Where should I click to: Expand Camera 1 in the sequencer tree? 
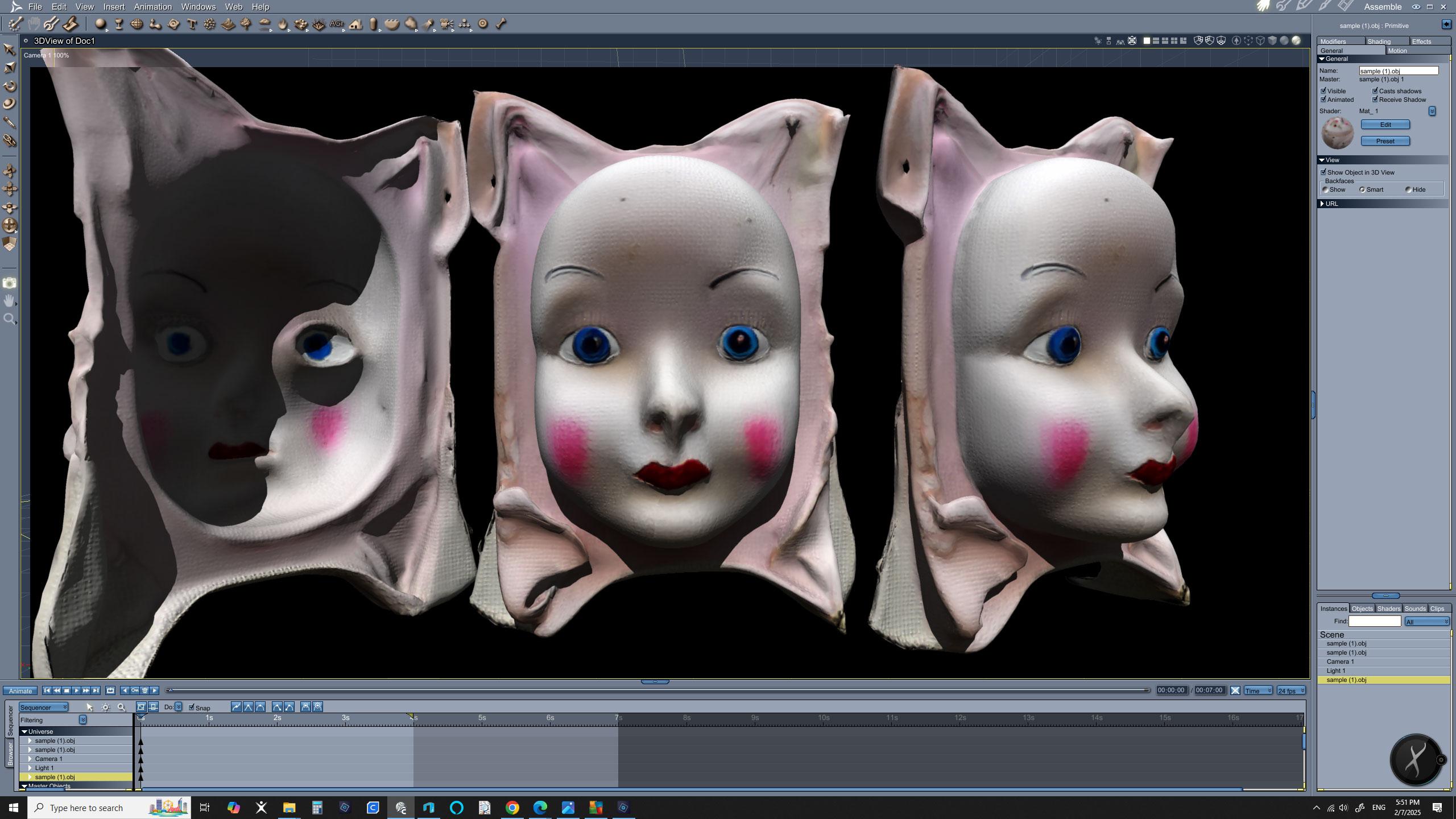tap(30, 759)
